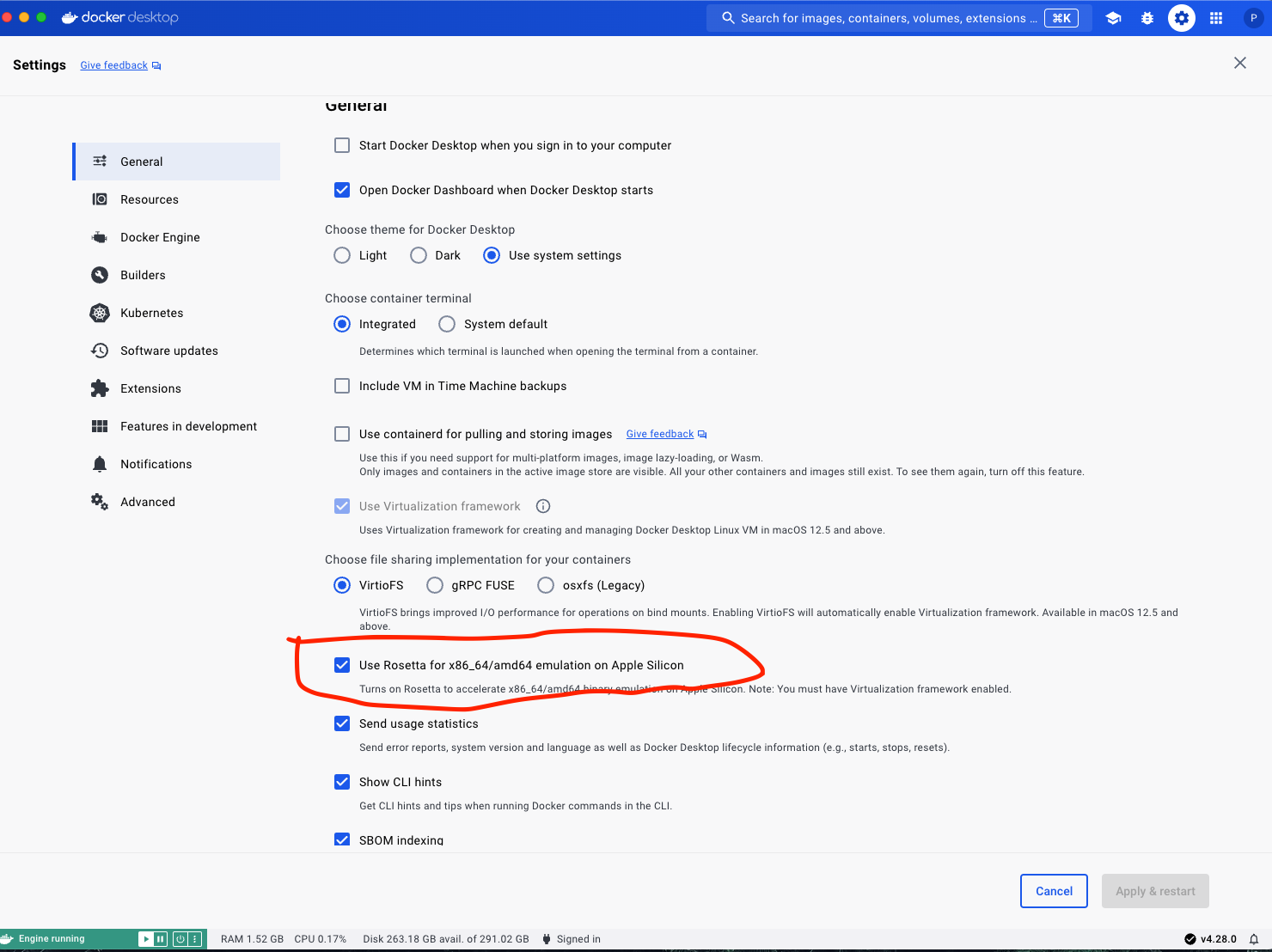
Task: Select Use system settings theme option
Action: (492, 255)
